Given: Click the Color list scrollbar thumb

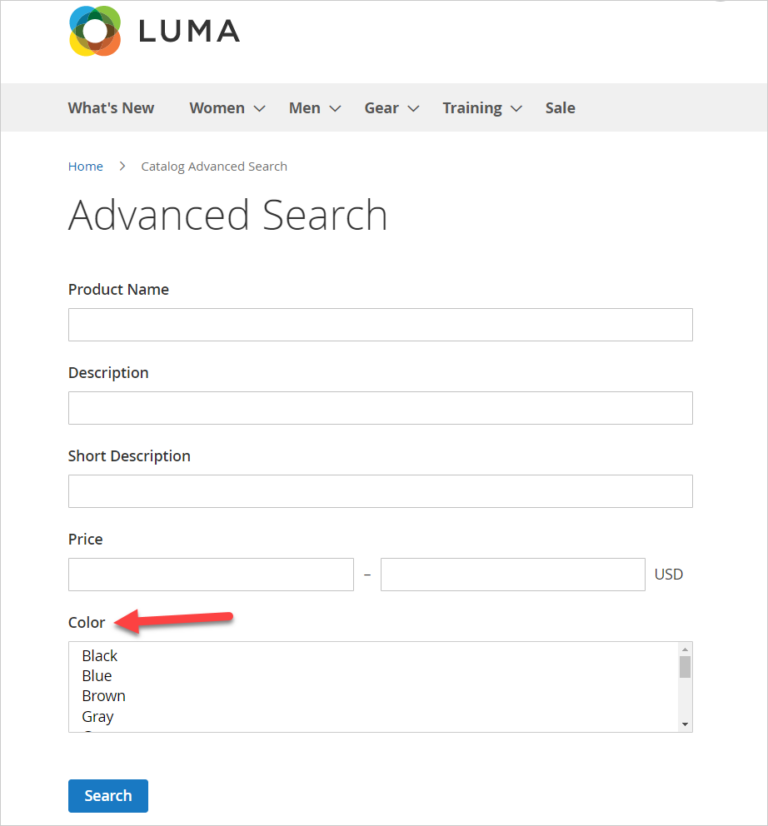Looking at the screenshot, I should [x=685, y=667].
